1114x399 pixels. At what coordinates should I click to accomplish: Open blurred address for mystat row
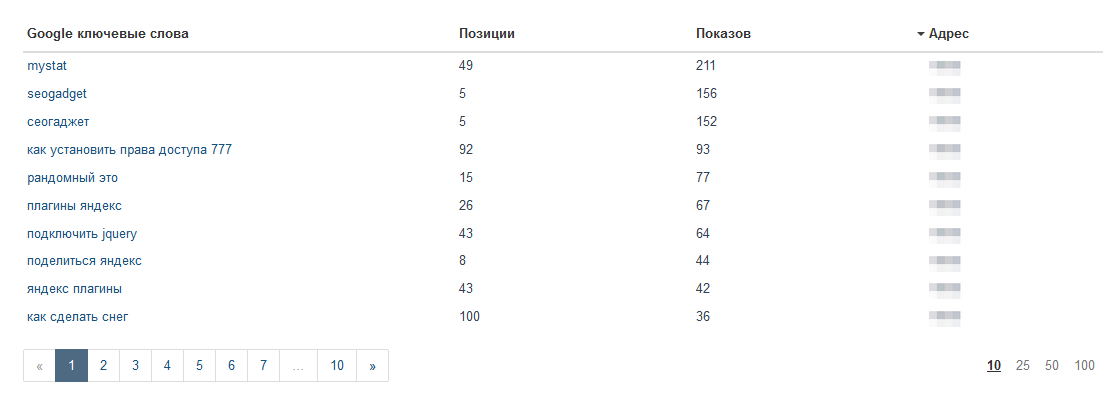[x=944, y=67]
